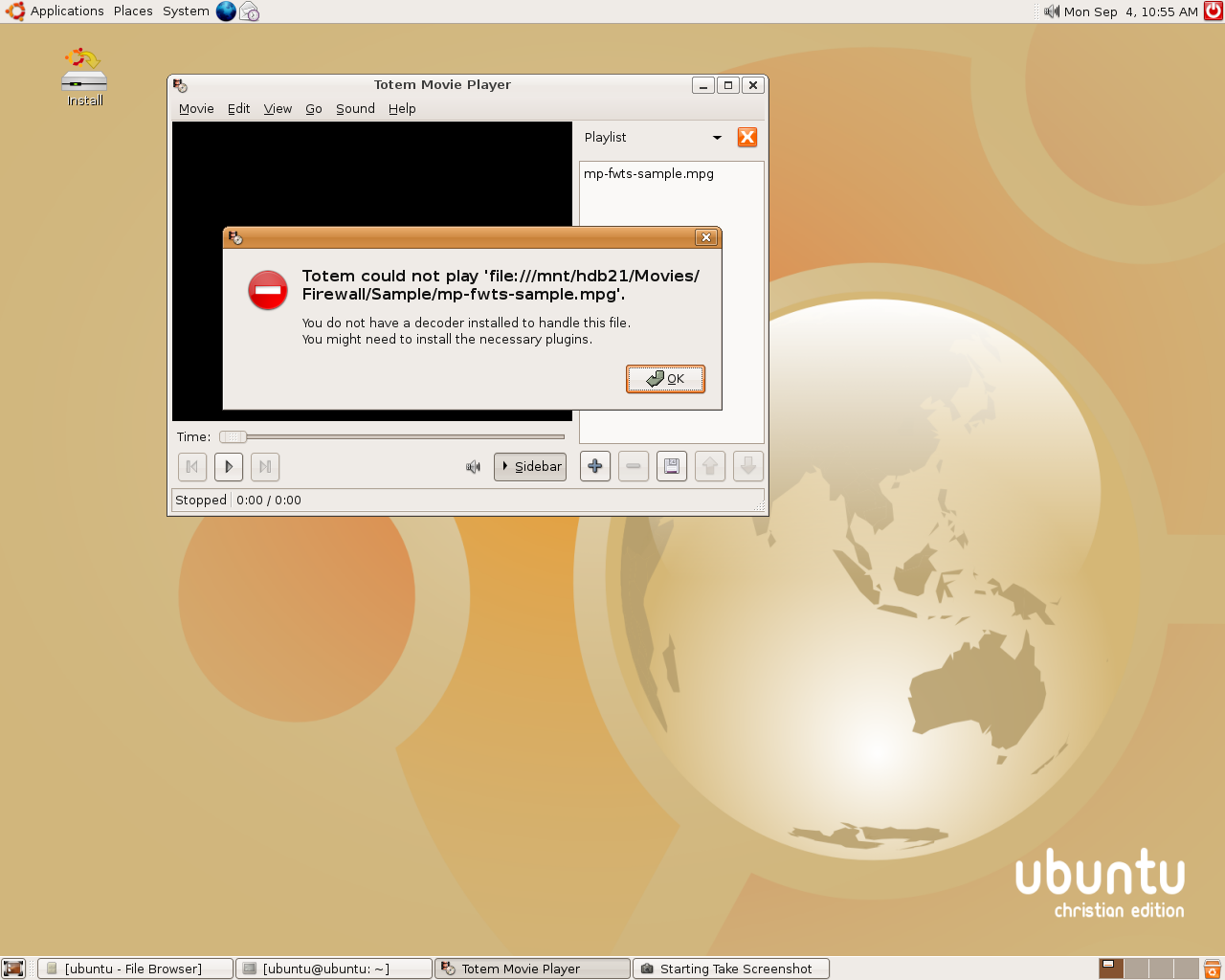Click Totem window title bar icon
The height and width of the screenshot is (980, 1225).
pyautogui.click(x=180, y=85)
